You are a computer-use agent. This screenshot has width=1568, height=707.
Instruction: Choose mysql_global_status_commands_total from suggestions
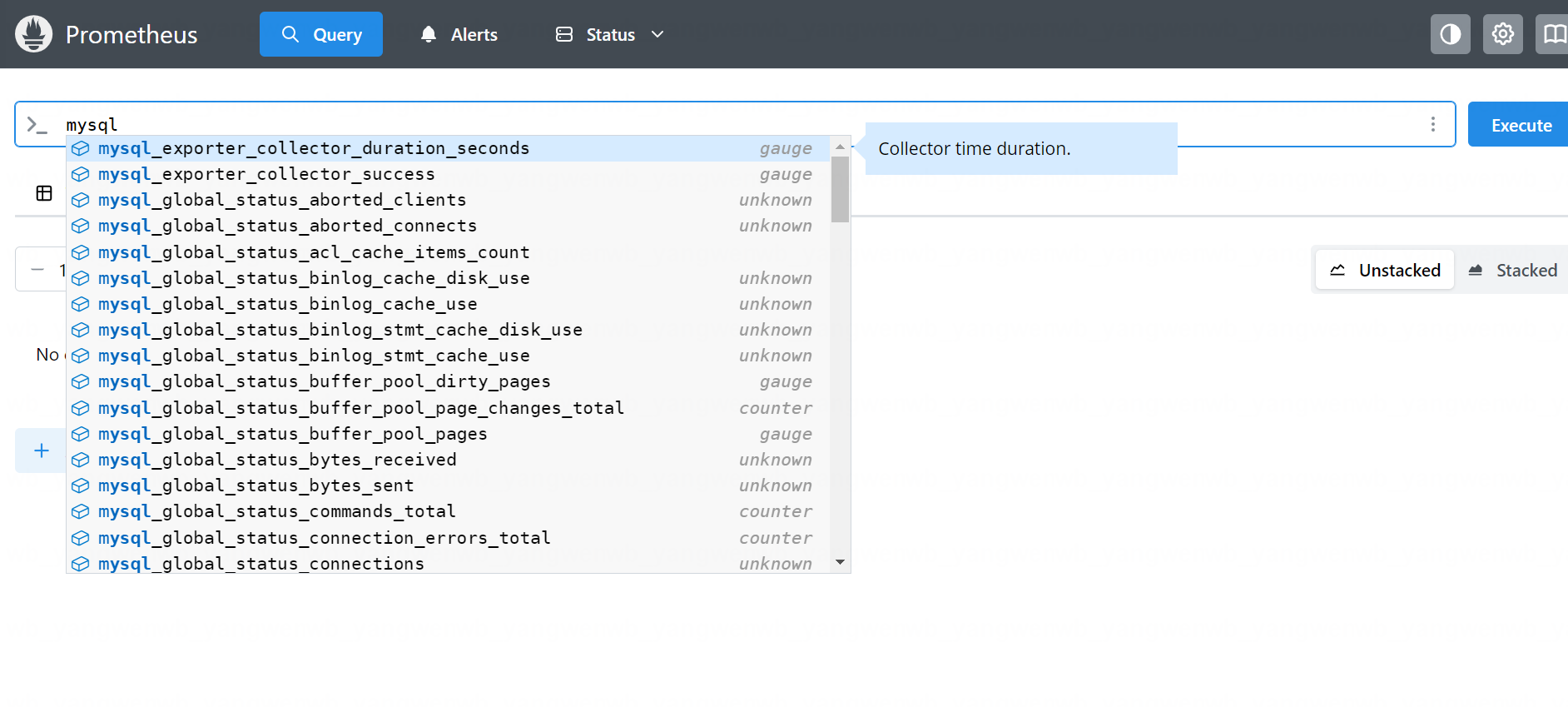pos(276,511)
